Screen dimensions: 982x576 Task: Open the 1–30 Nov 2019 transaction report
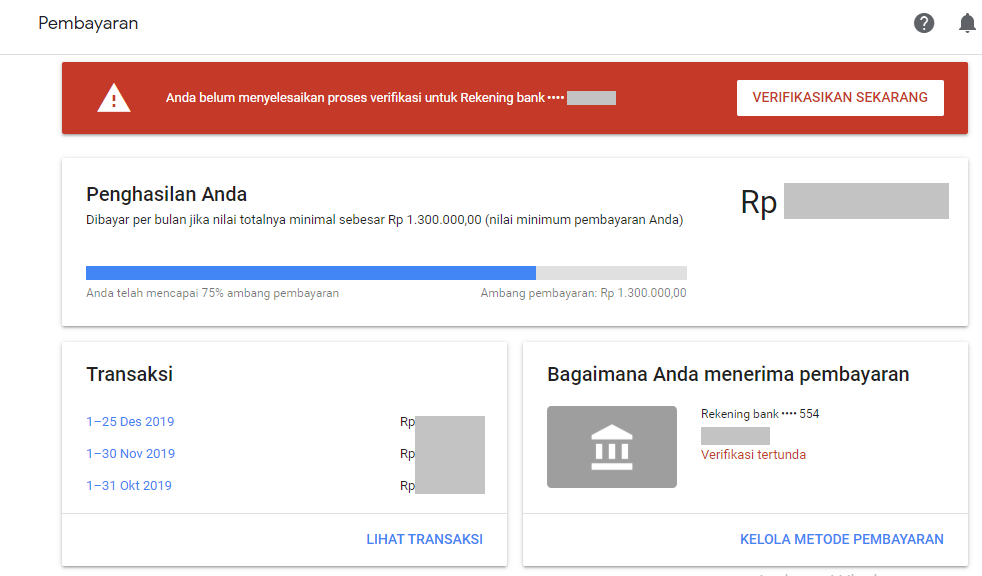point(130,453)
